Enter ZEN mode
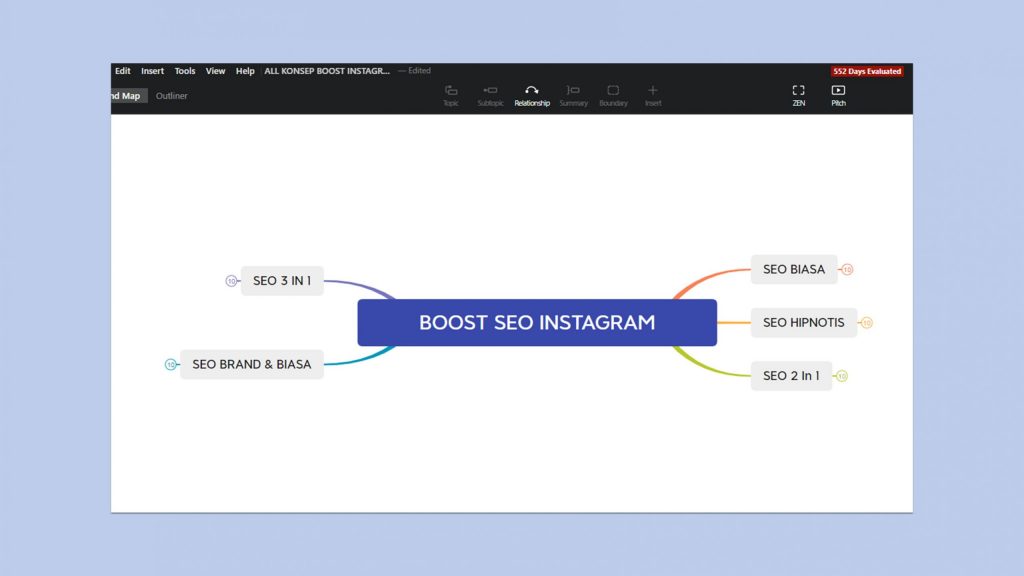The image size is (1024, 576). [799, 95]
